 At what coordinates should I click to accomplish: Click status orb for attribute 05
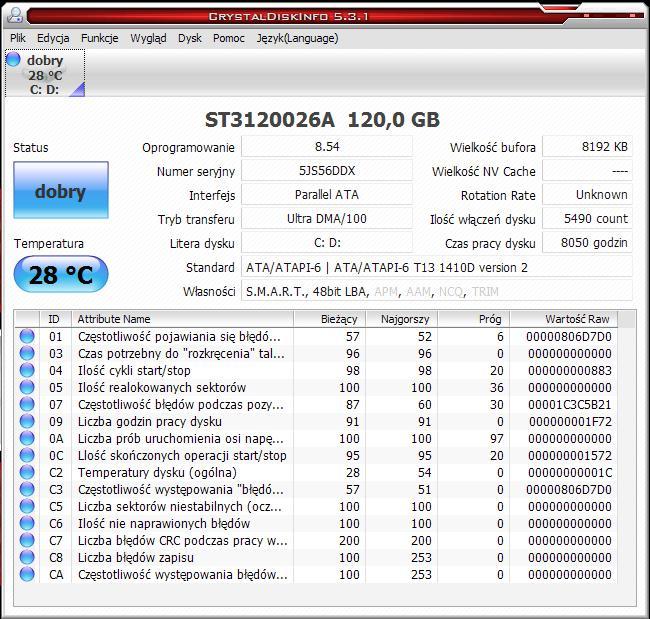[x=27, y=387]
